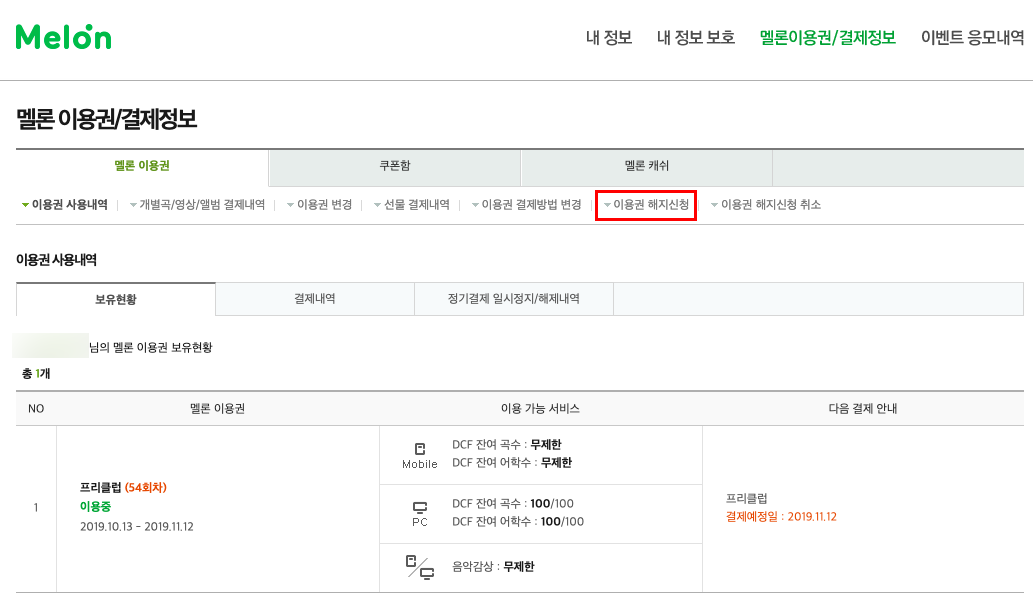This screenshot has height=614, width=1033.
Task: Click the 음악감상 : 무제한 text
Action: pyautogui.click(x=493, y=567)
